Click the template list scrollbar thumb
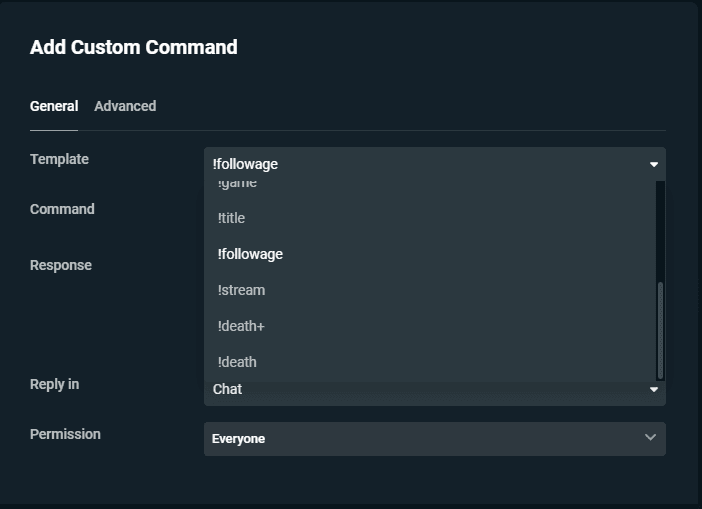The height and width of the screenshot is (509, 702). (659, 330)
